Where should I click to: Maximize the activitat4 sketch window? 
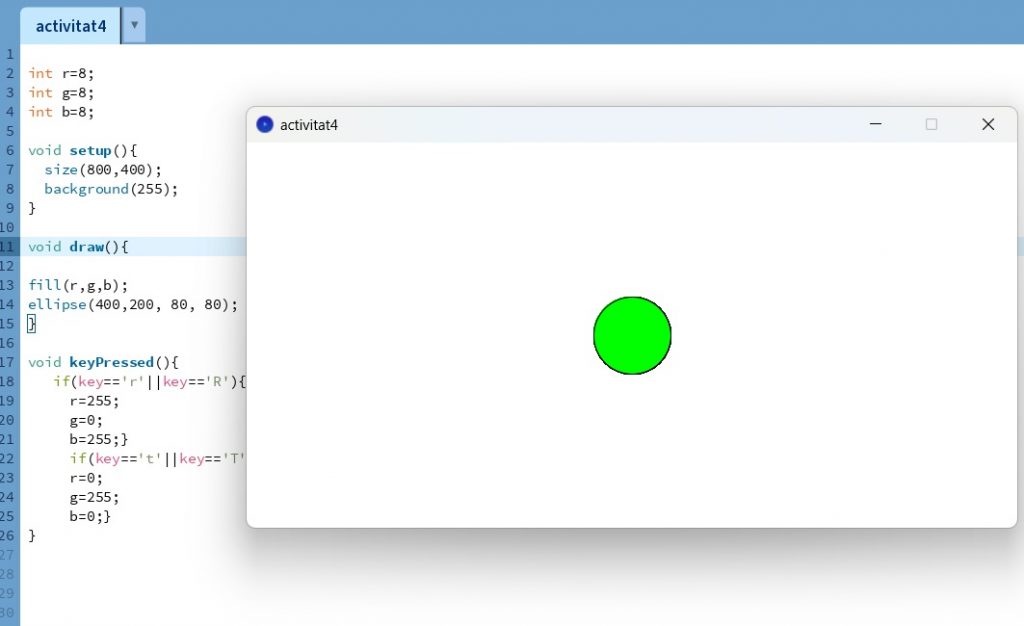pos(931,124)
